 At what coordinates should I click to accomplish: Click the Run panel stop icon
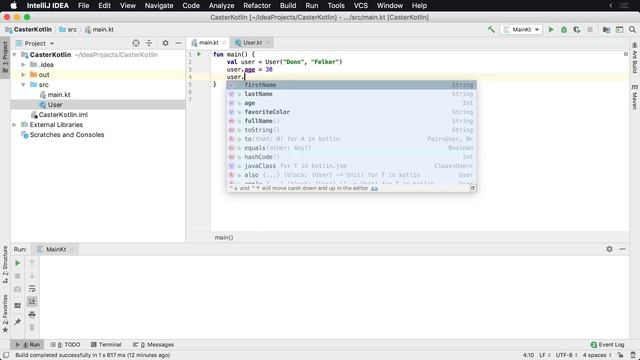pyautogui.click(x=18, y=276)
